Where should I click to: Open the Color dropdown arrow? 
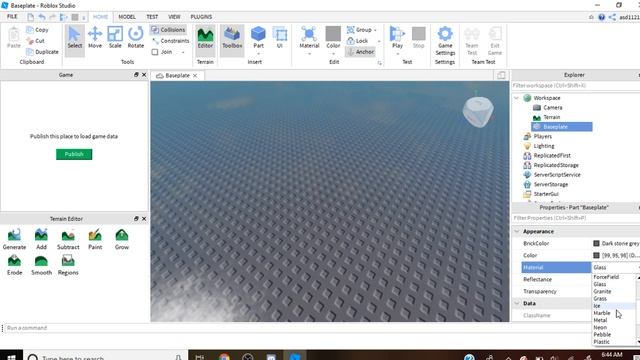pyautogui.click(x=333, y=53)
